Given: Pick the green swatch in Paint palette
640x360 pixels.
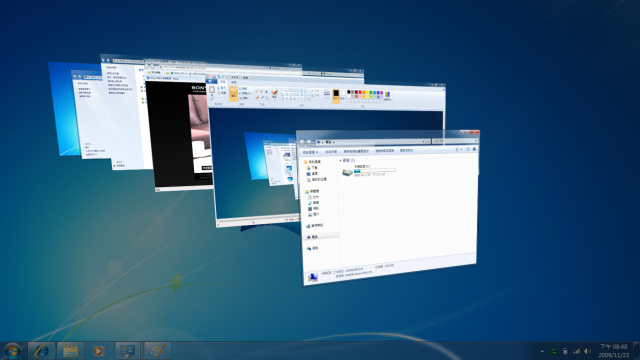Looking at the screenshot, I should point(371,93).
